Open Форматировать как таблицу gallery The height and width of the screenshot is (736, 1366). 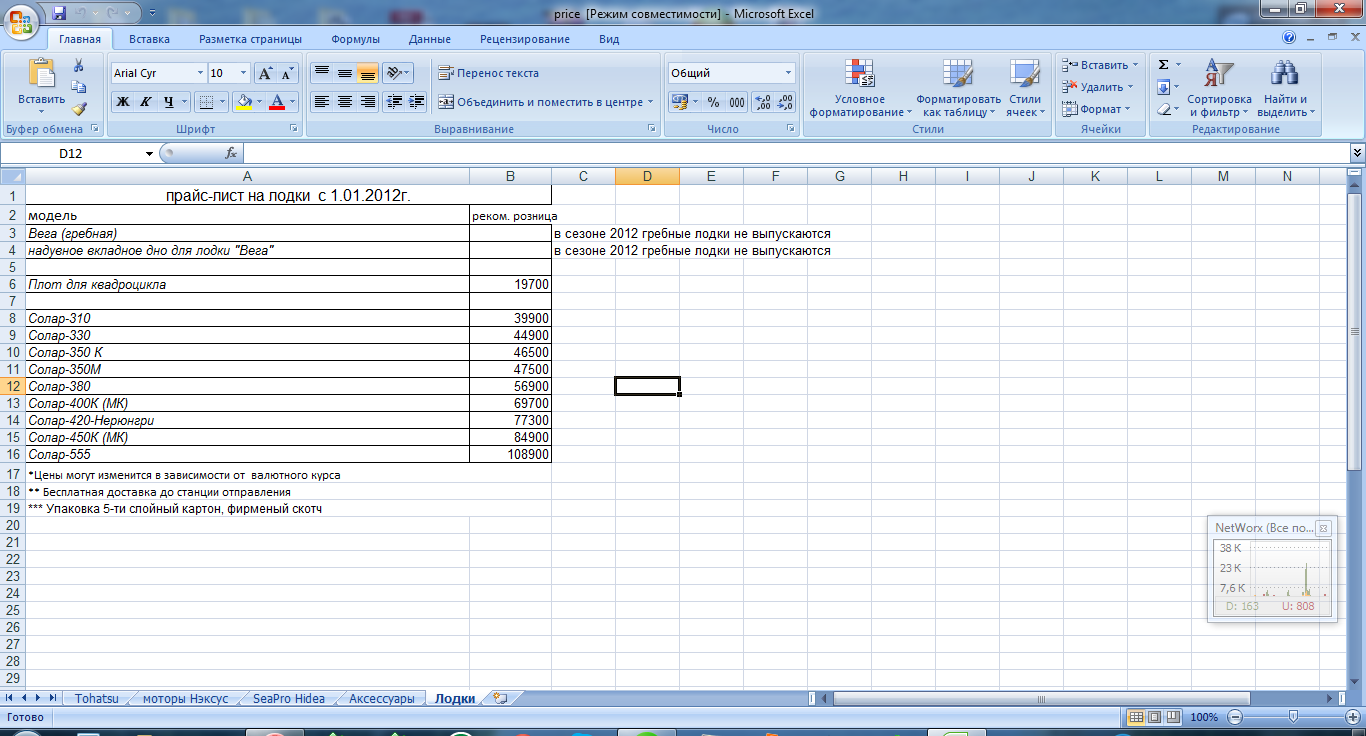click(x=958, y=88)
